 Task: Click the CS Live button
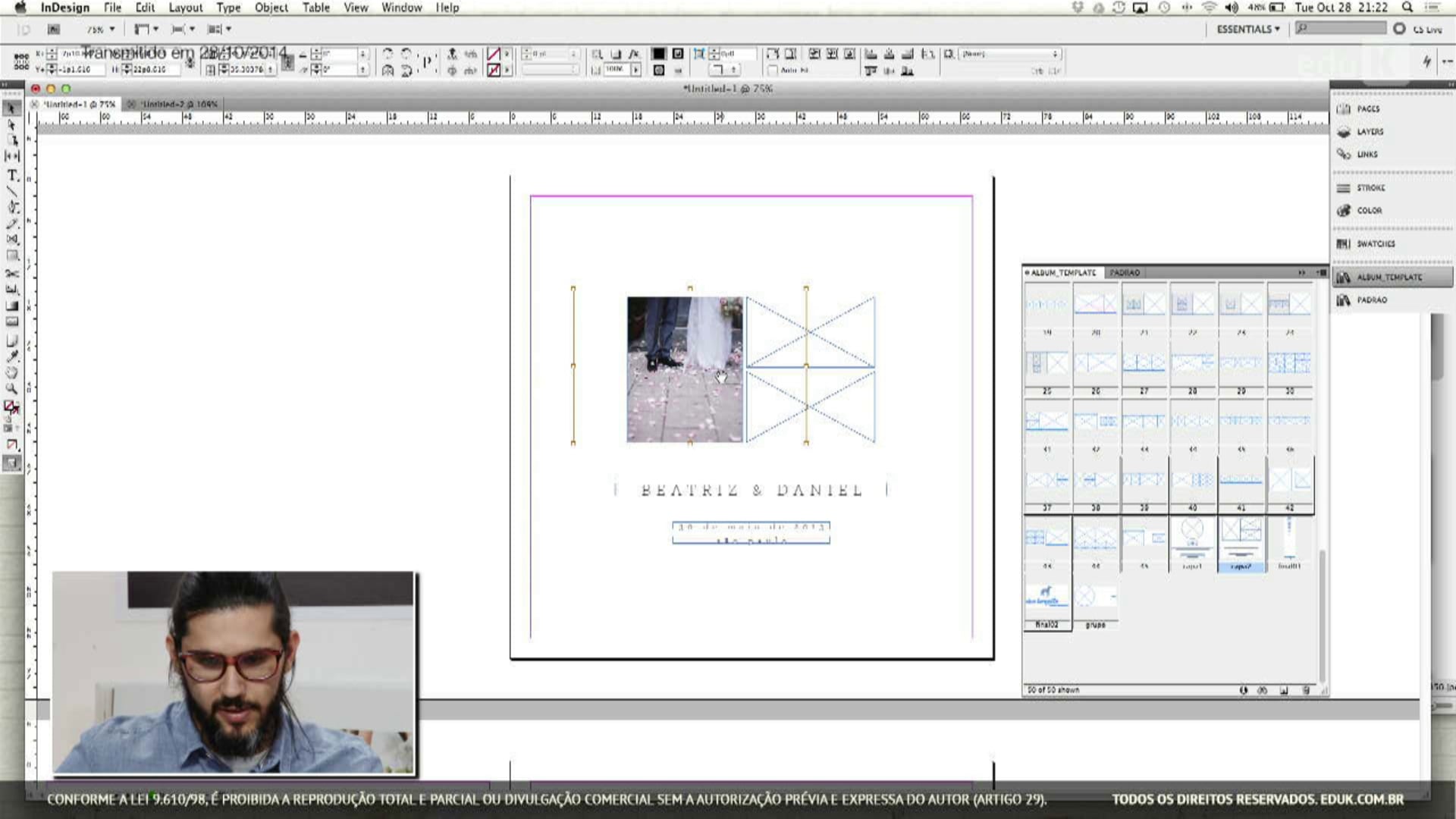pos(1420,29)
